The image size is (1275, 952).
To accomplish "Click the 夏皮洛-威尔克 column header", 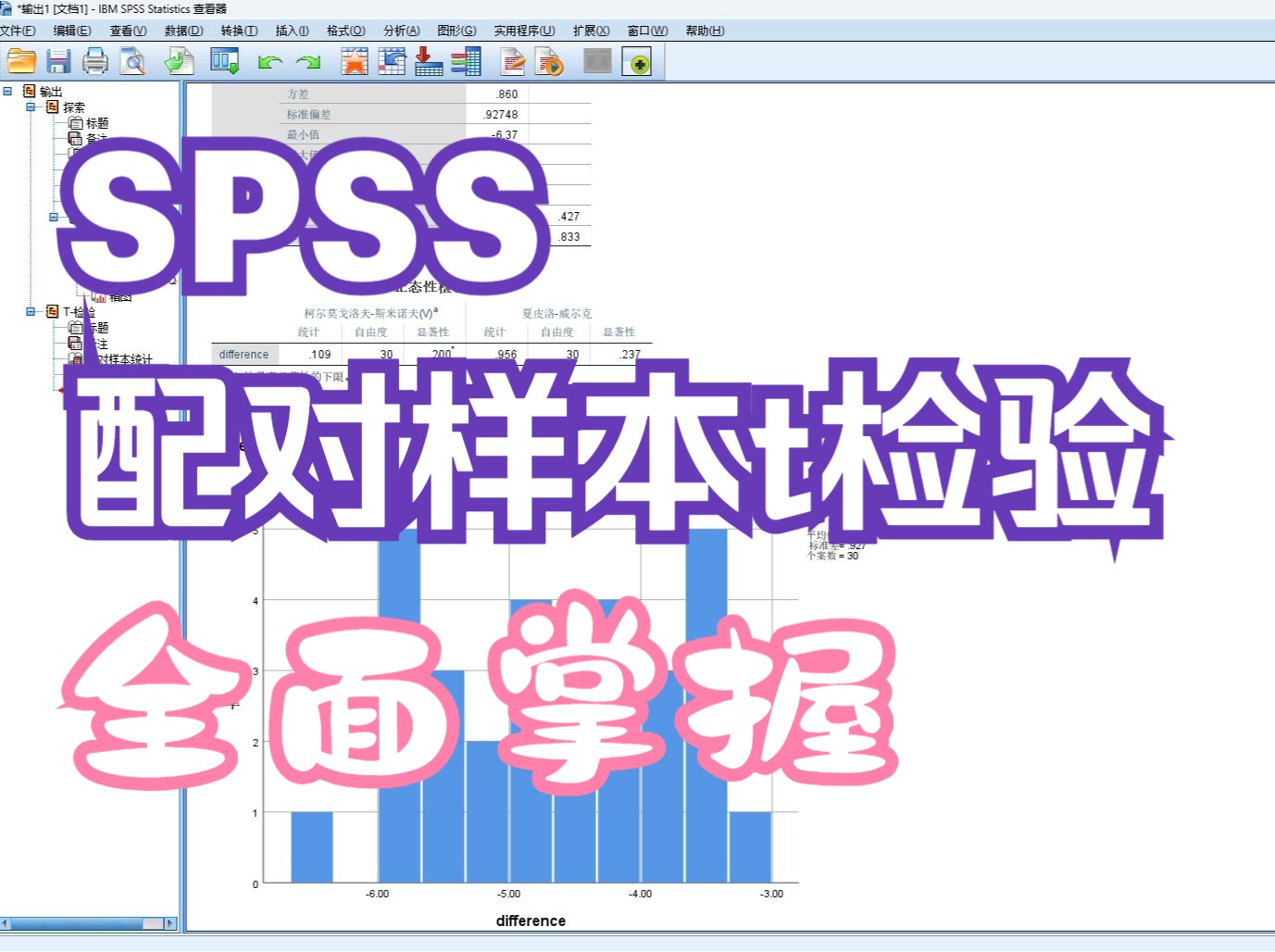I will click(x=556, y=313).
